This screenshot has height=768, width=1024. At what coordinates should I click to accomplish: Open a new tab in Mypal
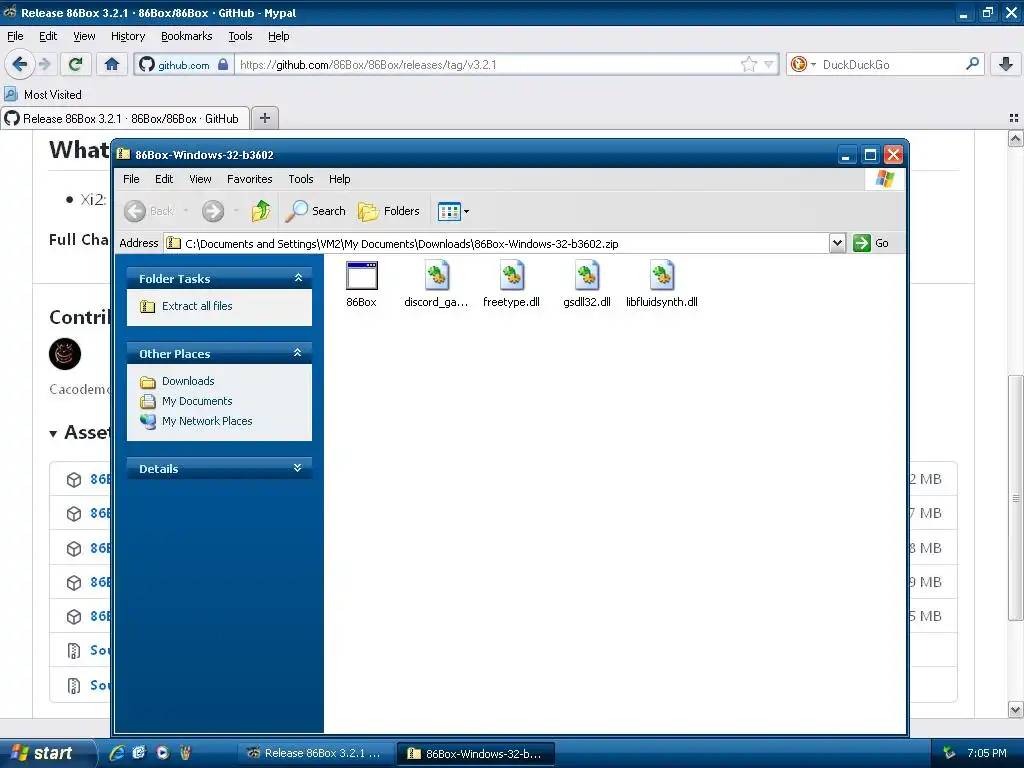(x=264, y=118)
